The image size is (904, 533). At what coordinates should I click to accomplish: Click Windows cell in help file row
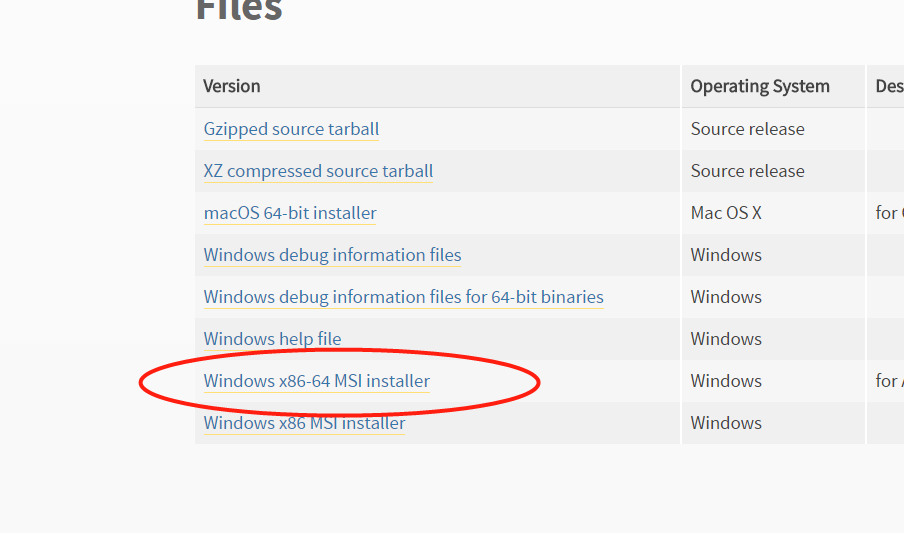coord(726,339)
